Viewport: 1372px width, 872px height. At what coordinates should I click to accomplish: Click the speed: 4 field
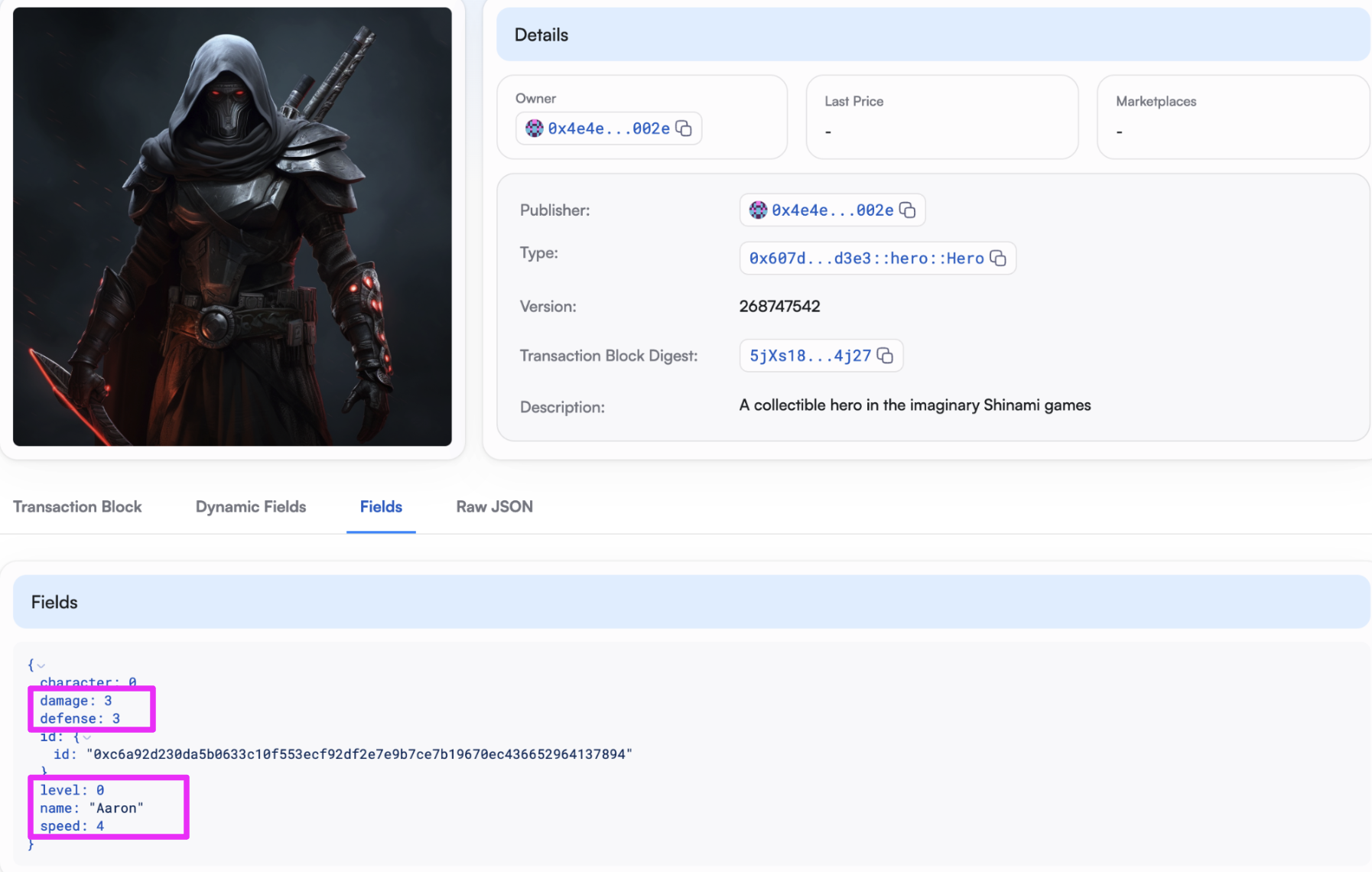pos(72,826)
